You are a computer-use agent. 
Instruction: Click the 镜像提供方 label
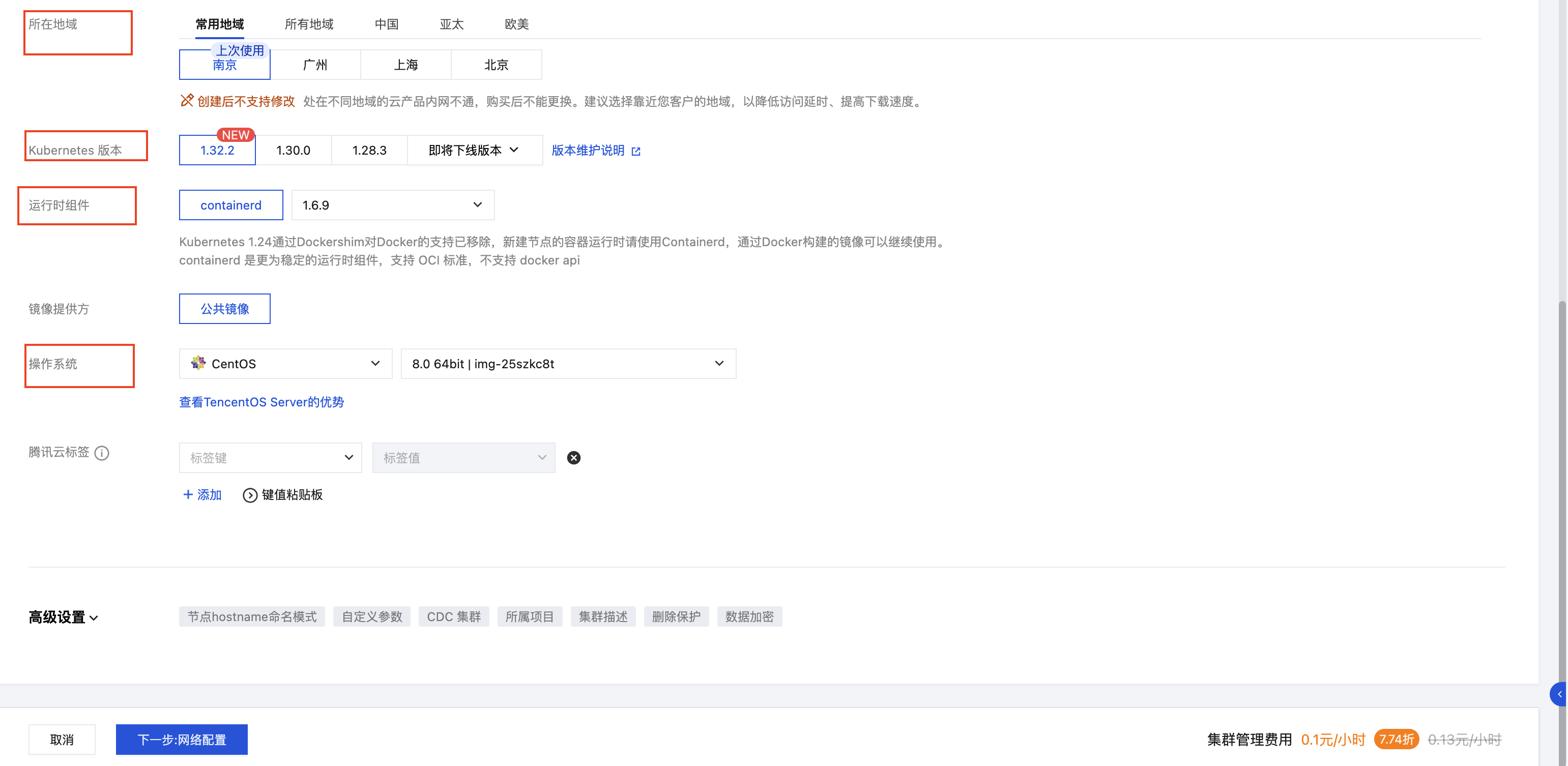coord(59,309)
